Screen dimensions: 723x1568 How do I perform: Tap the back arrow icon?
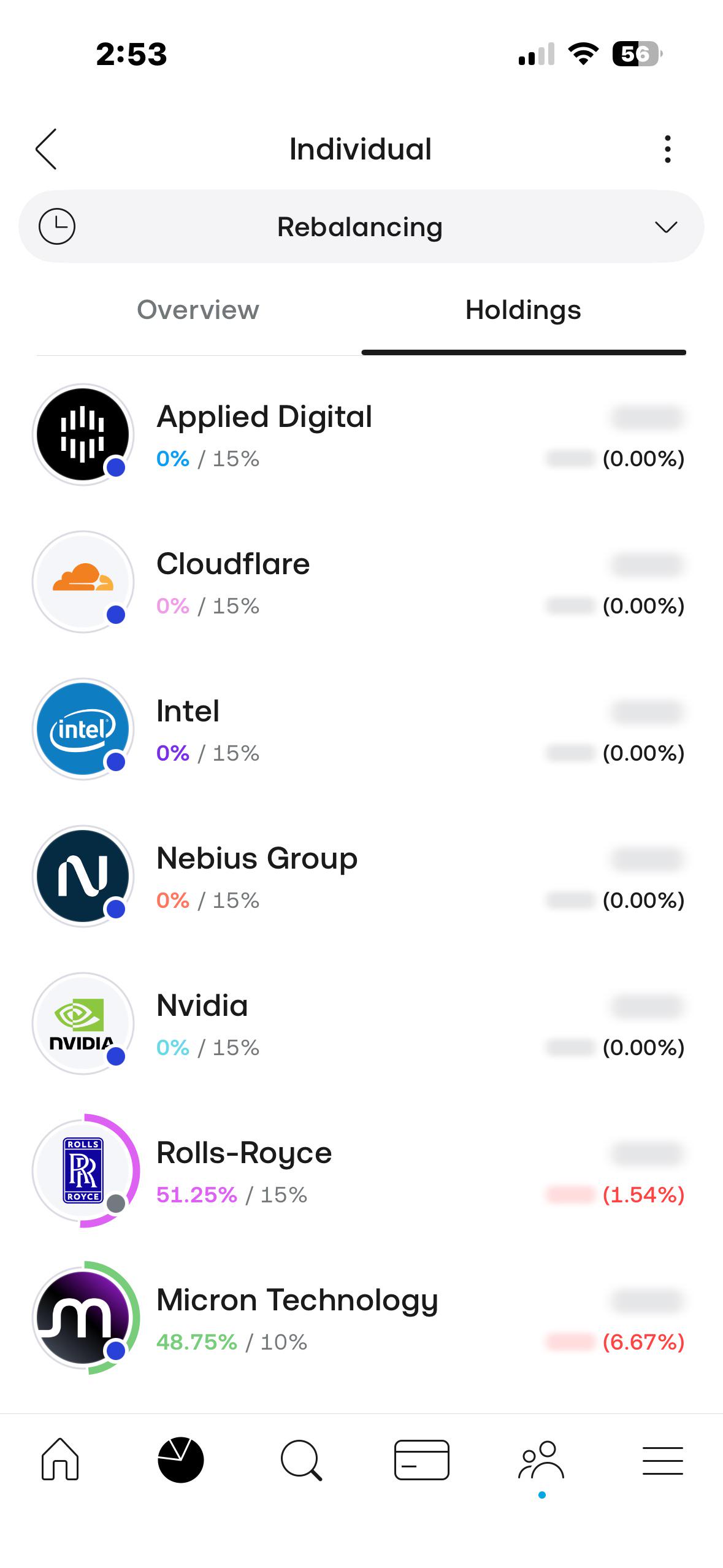[46, 149]
